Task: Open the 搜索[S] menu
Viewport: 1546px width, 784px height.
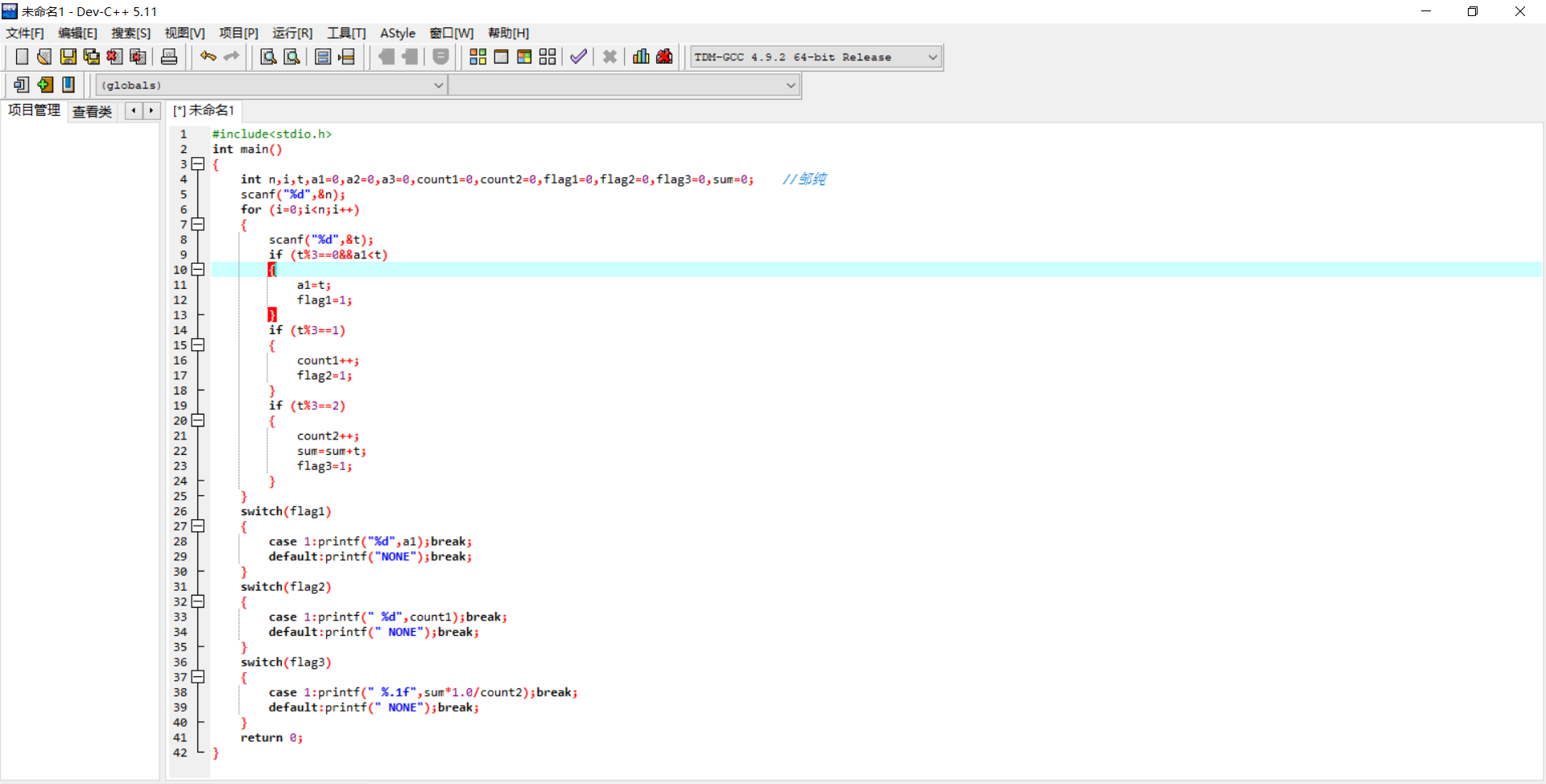Action: pos(130,33)
